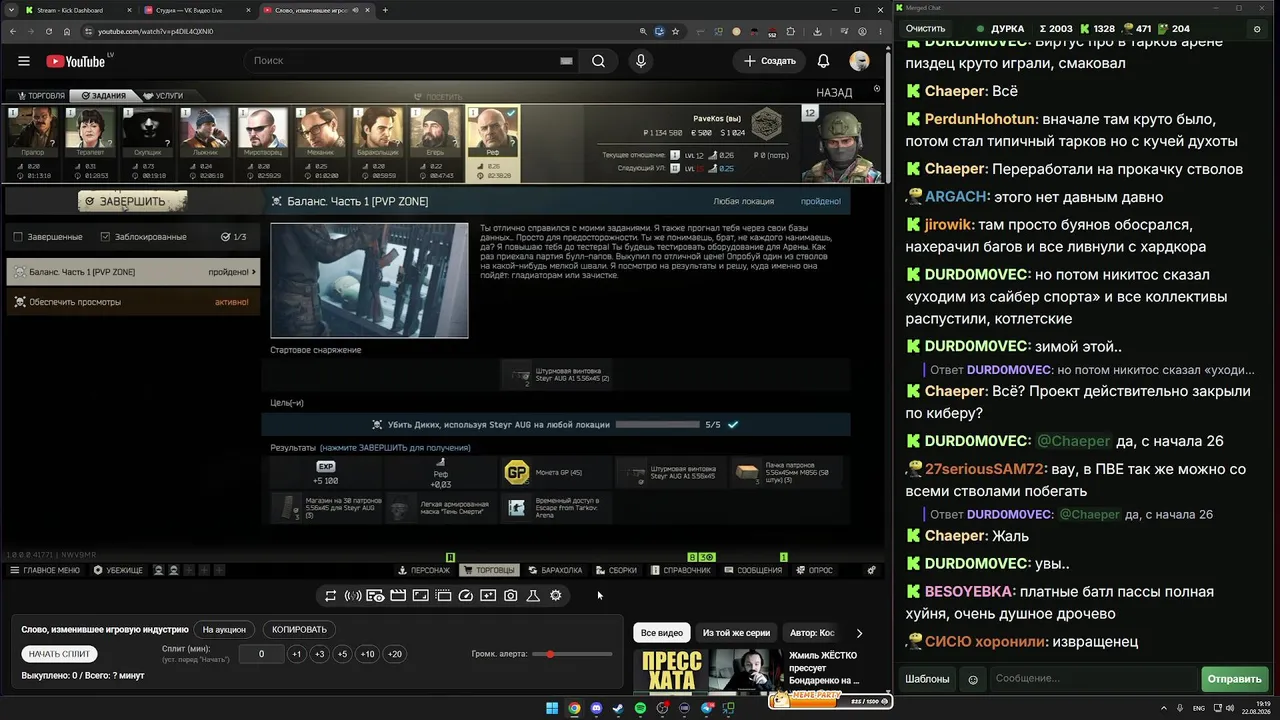Click the M856 ammo pack reward
Viewport: 1280px width, 720px height.
(786, 472)
